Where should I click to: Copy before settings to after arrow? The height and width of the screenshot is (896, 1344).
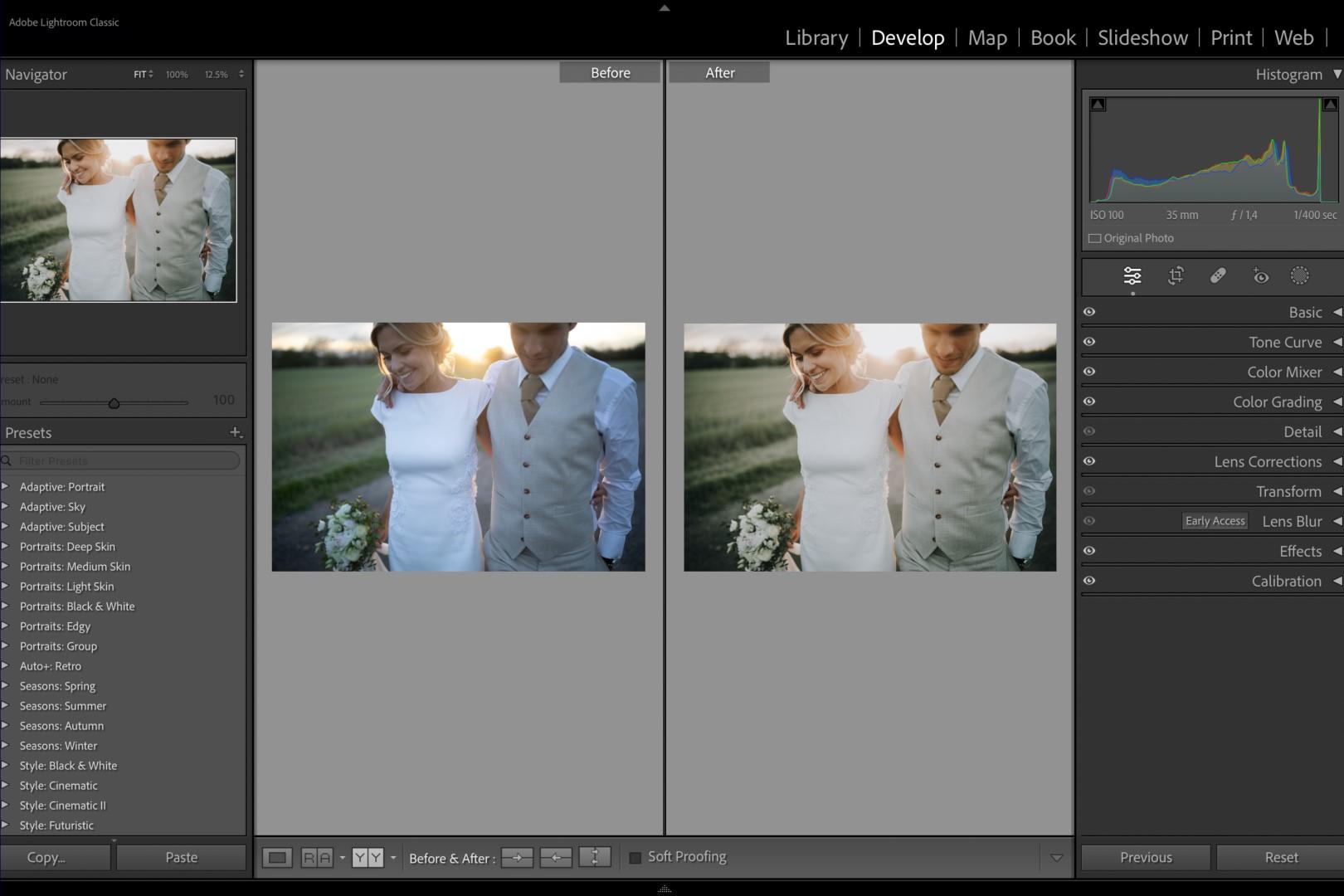(517, 858)
